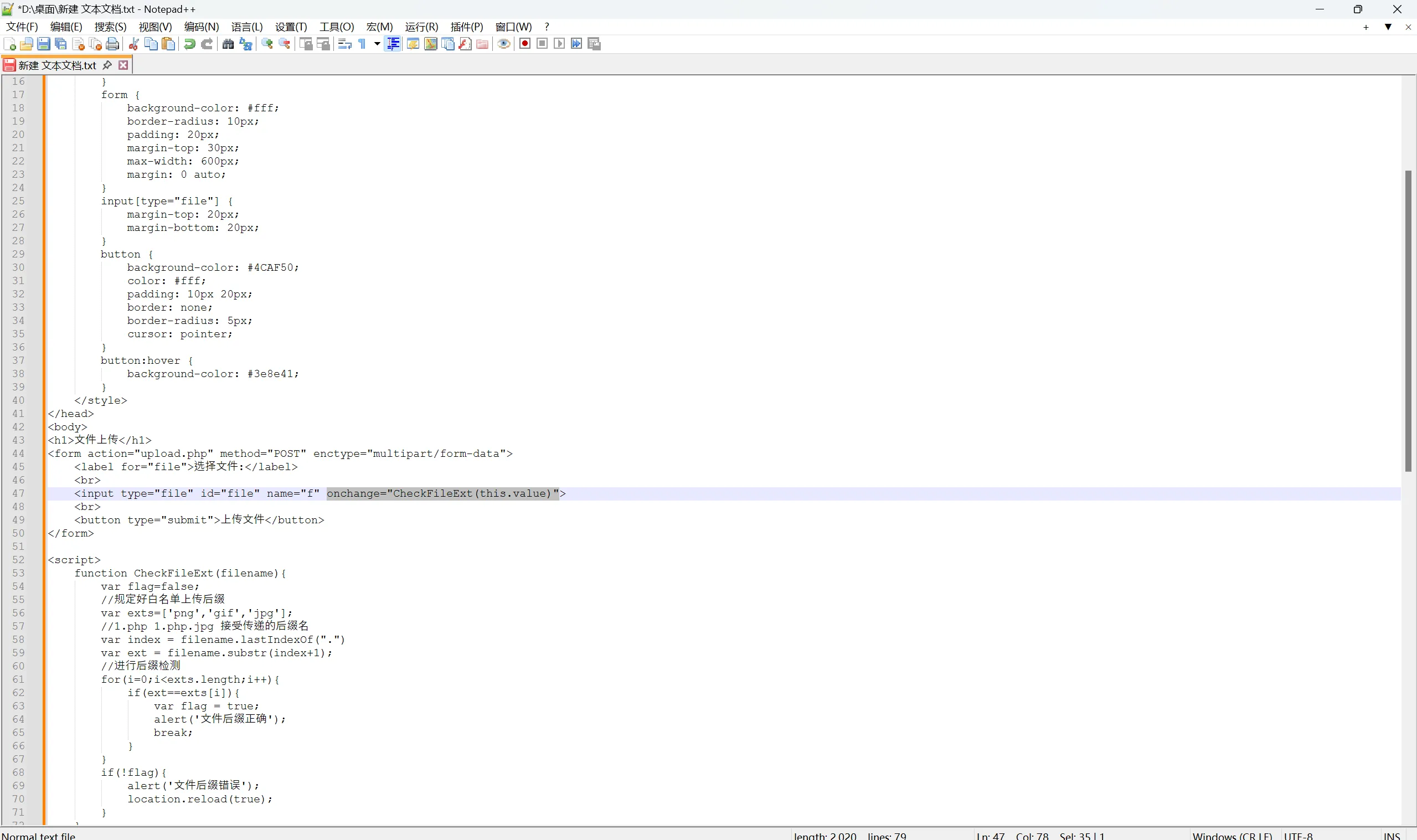Open the 搜索(S) menu
Screen dimensions: 1417x840
(110, 27)
